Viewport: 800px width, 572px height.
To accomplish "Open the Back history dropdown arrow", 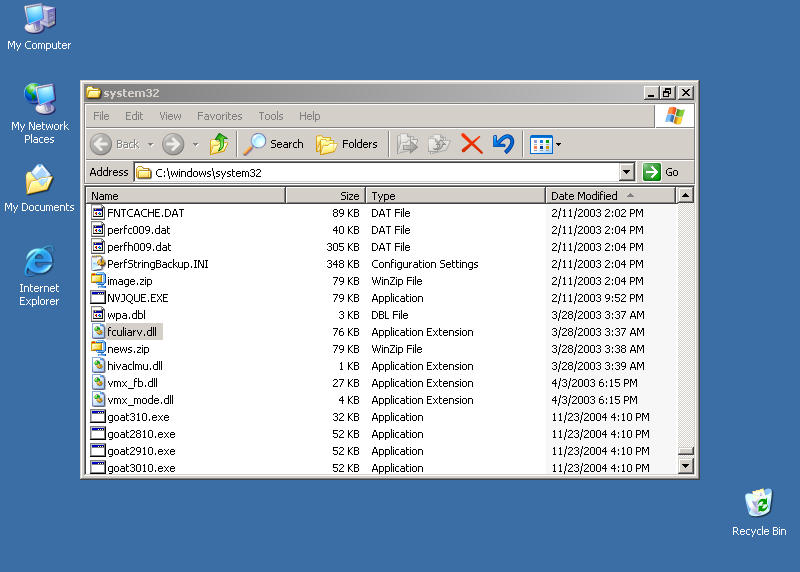I will pyautogui.click(x=151, y=145).
